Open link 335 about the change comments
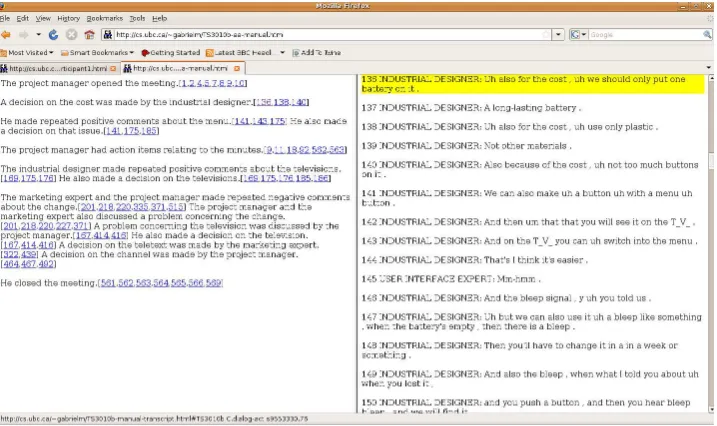The width and height of the screenshot is (717, 426). pyautogui.click(x=141, y=207)
